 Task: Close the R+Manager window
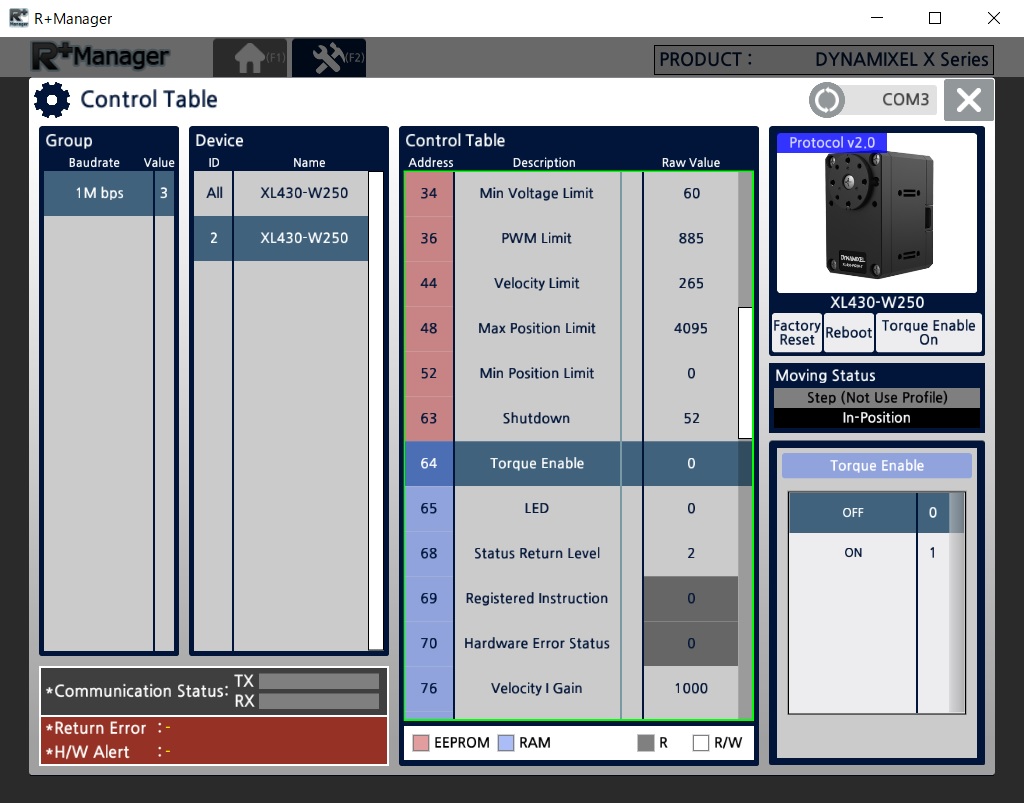point(994,18)
